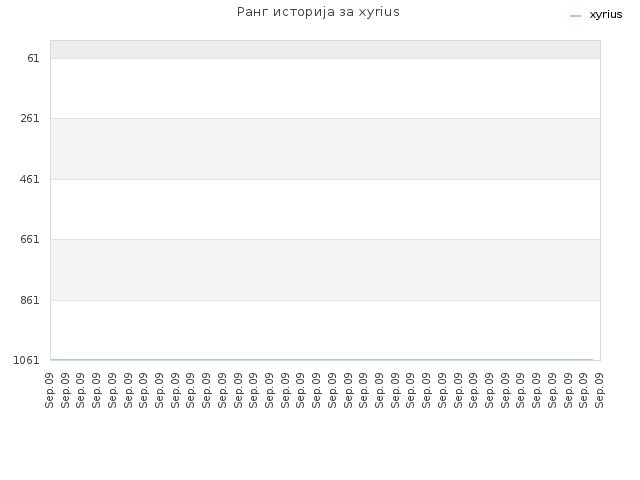Image resolution: width=640 pixels, height=480 pixels.
Task: Click the horizontal gridline at 461
Action: point(325,179)
